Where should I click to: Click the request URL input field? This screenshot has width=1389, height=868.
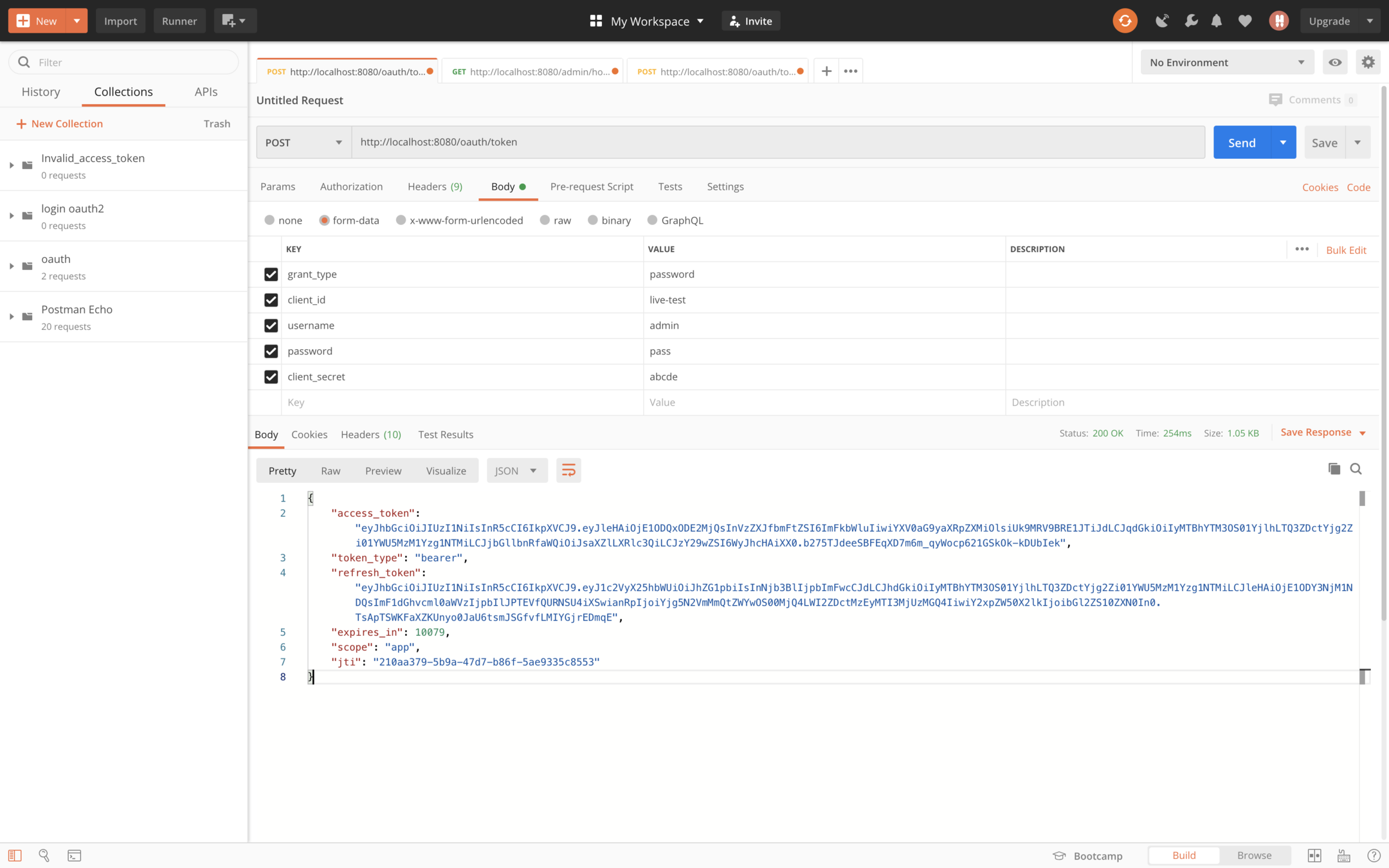[777, 142]
